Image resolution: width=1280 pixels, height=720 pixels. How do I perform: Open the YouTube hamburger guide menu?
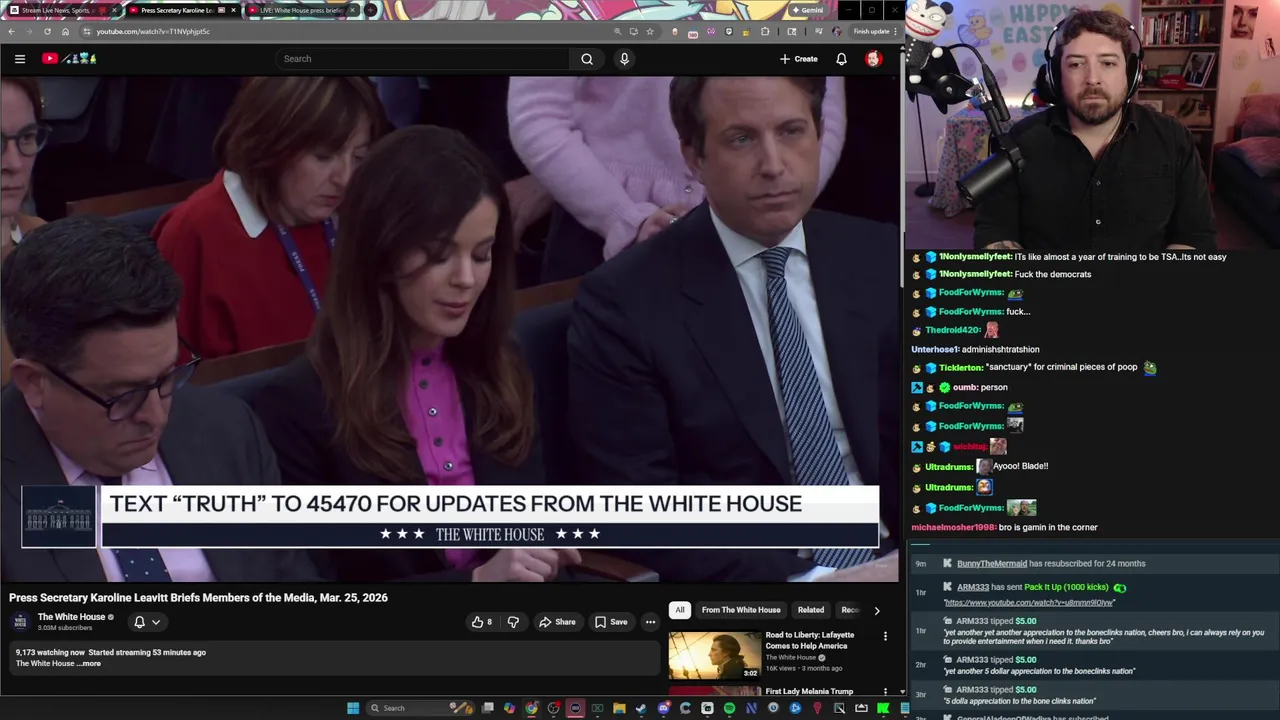pos(20,59)
